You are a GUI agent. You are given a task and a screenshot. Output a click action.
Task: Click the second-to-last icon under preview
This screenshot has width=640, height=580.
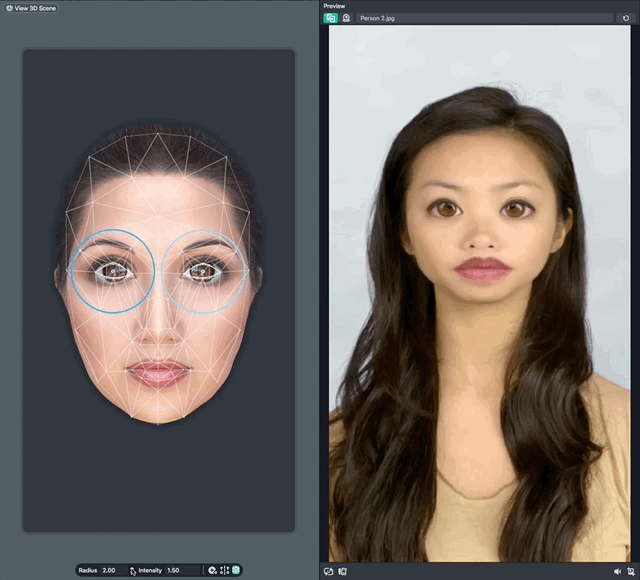pos(618,571)
